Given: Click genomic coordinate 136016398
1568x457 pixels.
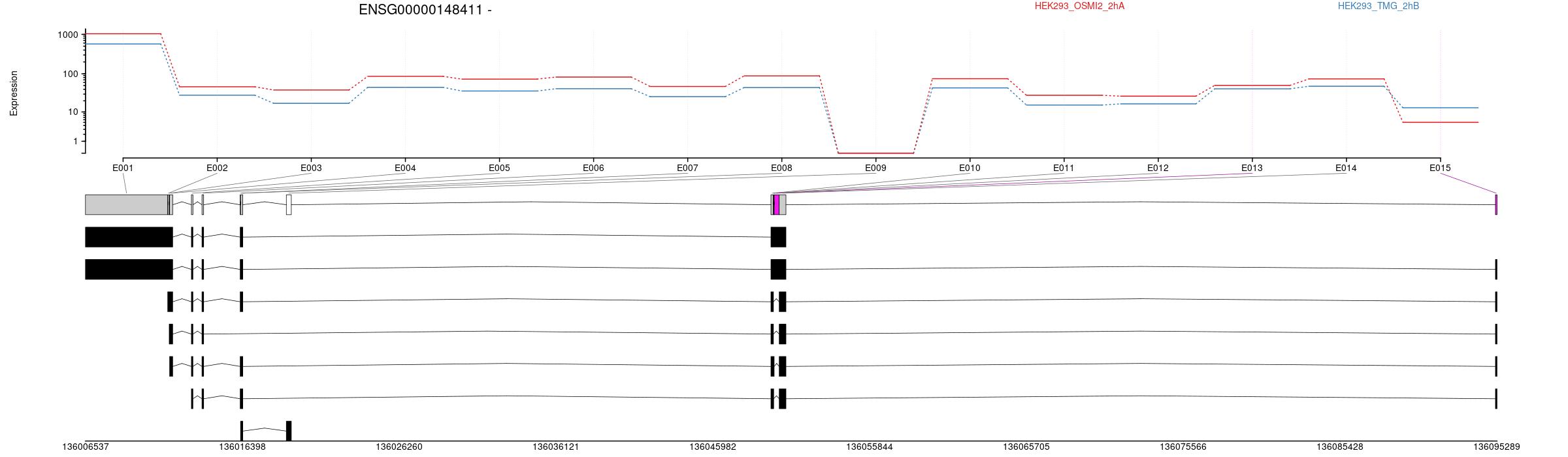Looking at the screenshot, I should coord(242,447).
